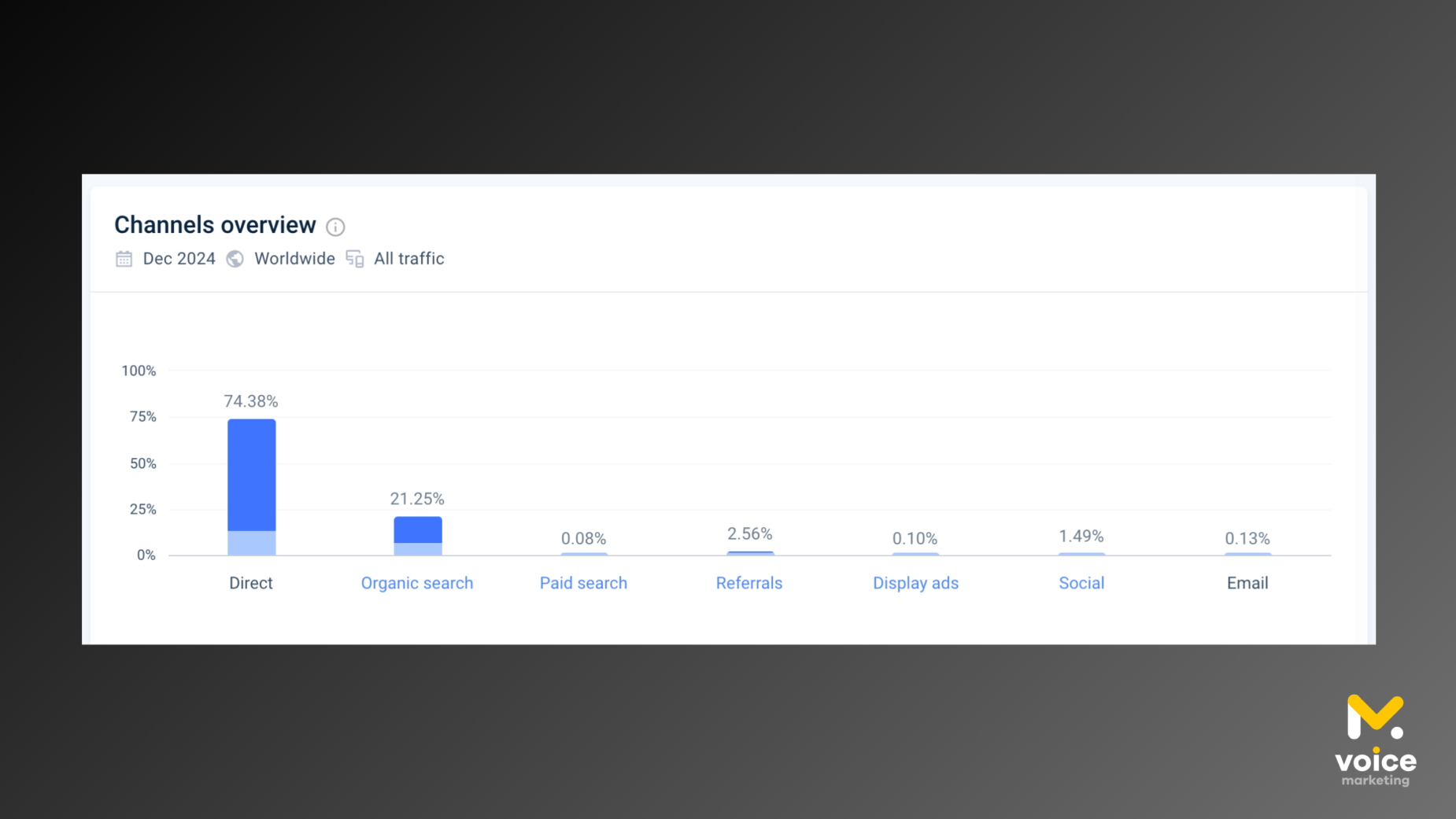Click the All traffic filter text
The image size is (1456, 819).
click(408, 259)
